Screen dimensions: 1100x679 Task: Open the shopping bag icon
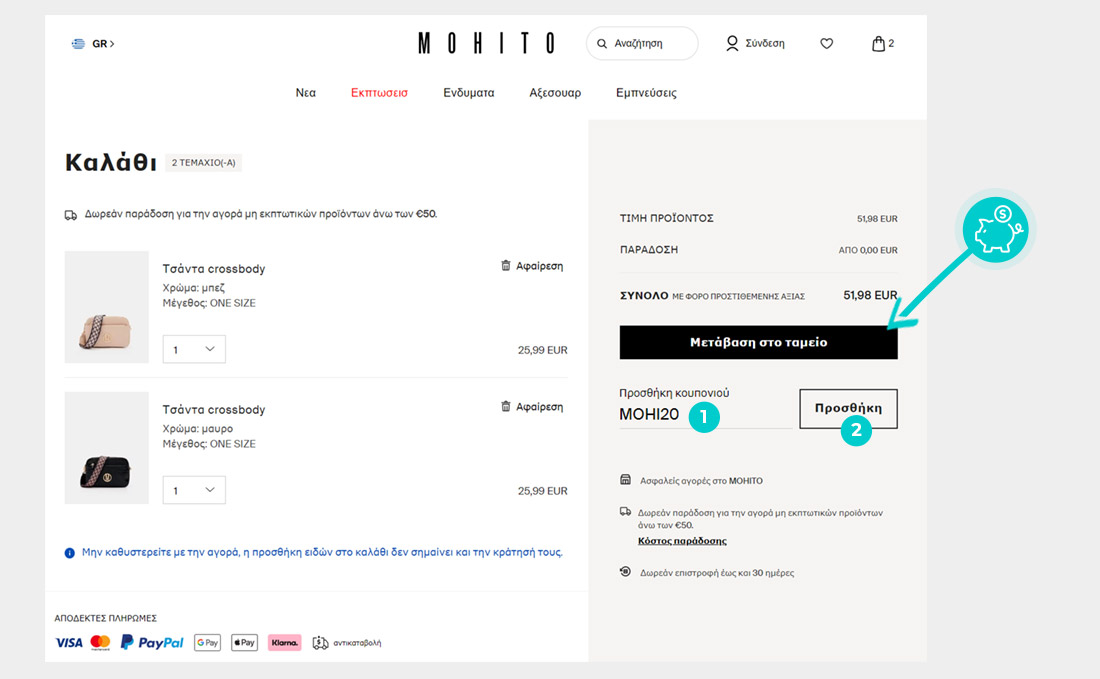click(878, 43)
